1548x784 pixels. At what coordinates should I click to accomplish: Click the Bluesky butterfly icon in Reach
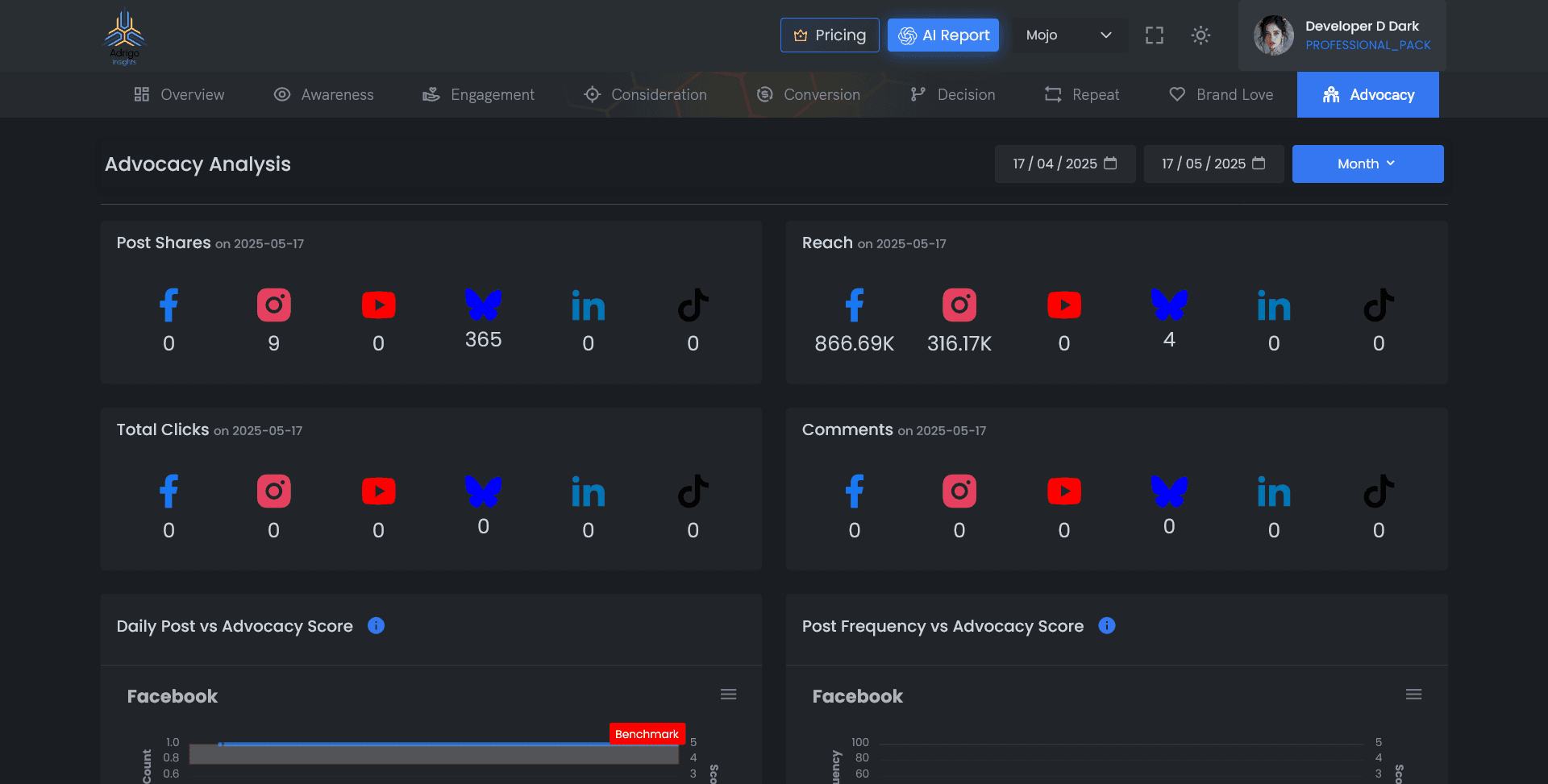[x=1169, y=305]
